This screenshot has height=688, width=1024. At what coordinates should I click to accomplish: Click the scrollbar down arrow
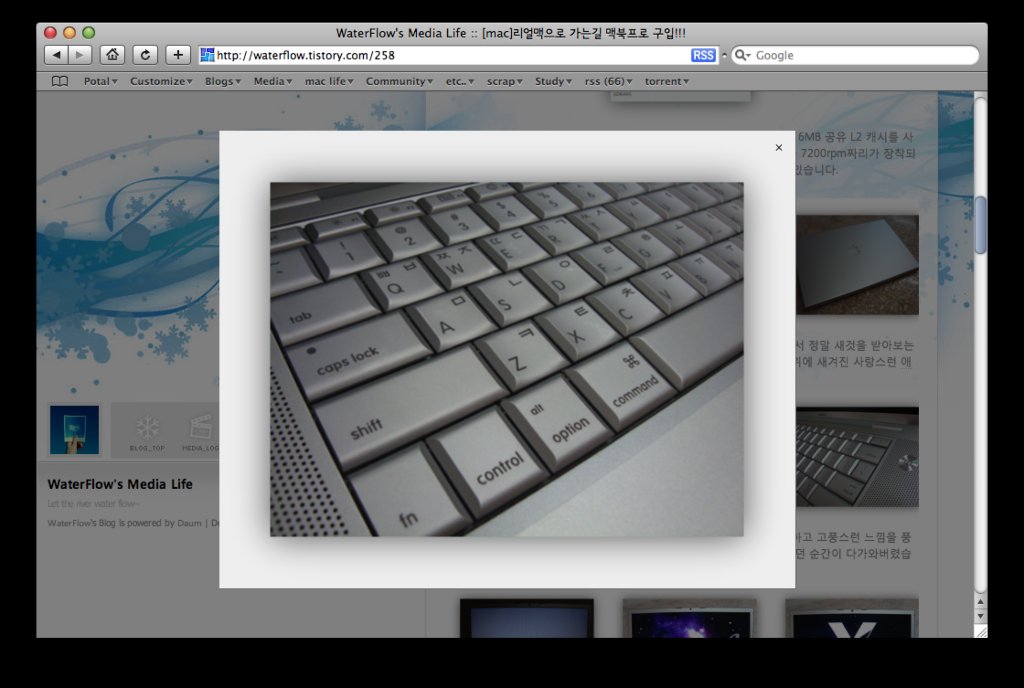click(x=980, y=616)
